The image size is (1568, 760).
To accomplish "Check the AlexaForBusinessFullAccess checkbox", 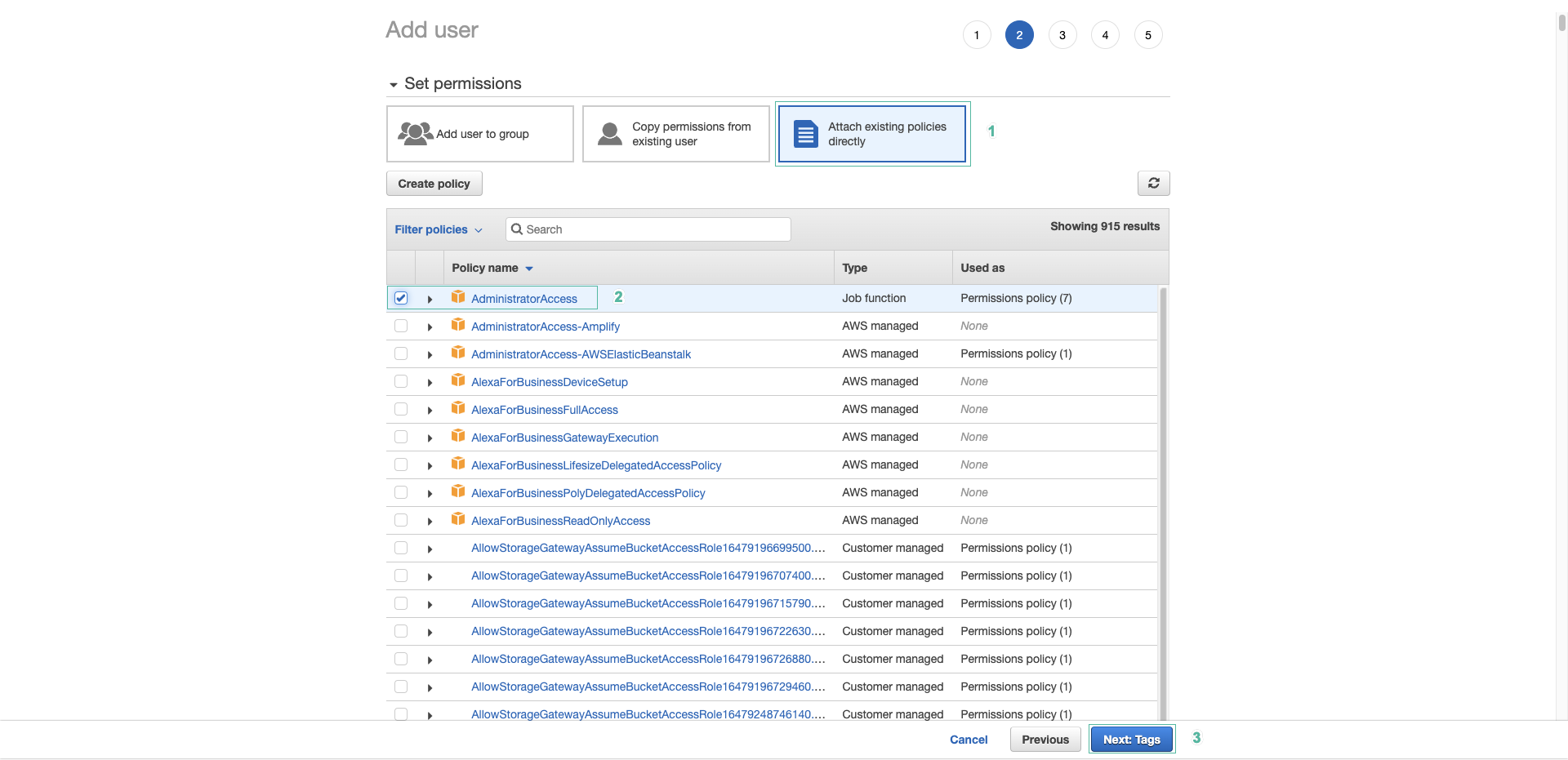I will tap(401, 409).
